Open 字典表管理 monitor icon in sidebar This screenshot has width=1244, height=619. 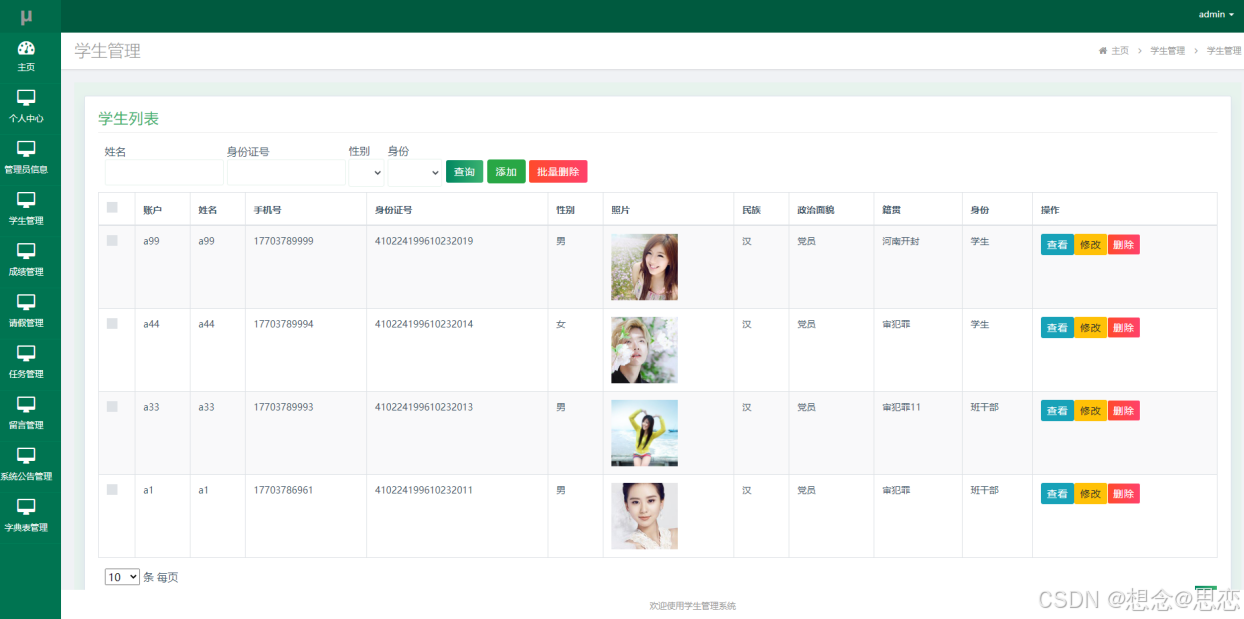(x=26, y=506)
